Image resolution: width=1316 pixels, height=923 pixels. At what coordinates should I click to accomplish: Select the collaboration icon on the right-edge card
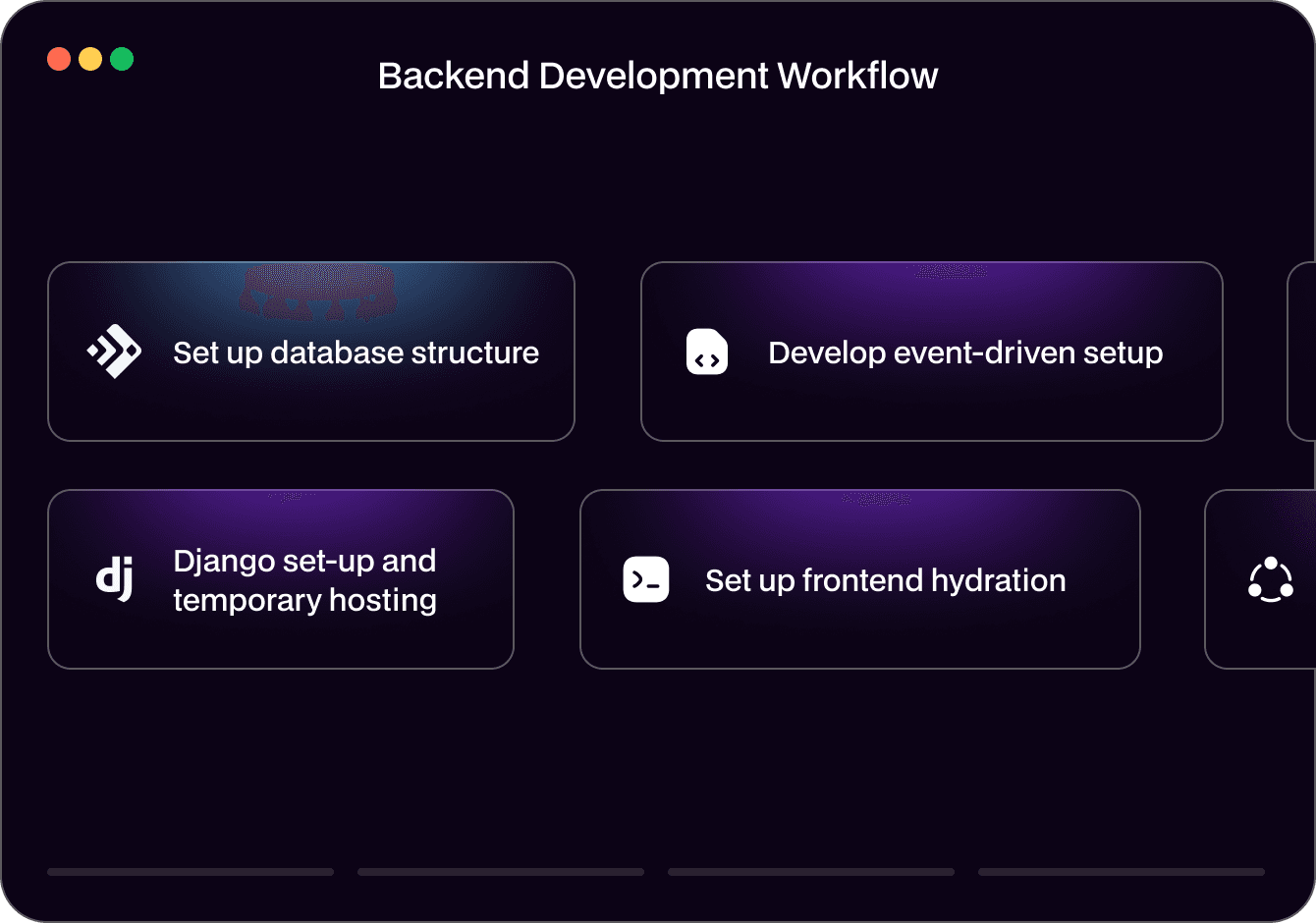tap(1272, 579)
